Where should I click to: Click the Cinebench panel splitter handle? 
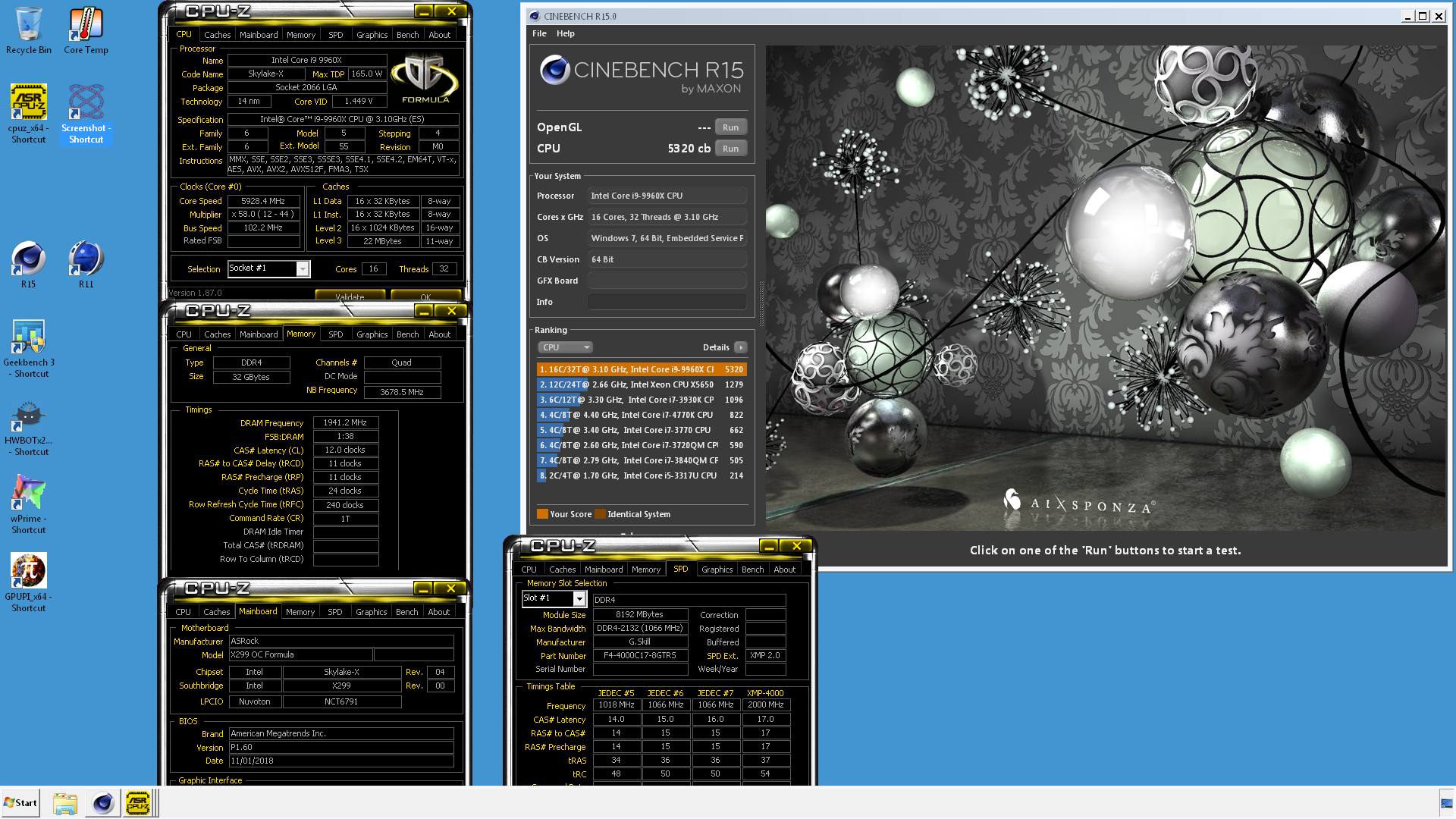pyautogui.click(x=761, y=303)
